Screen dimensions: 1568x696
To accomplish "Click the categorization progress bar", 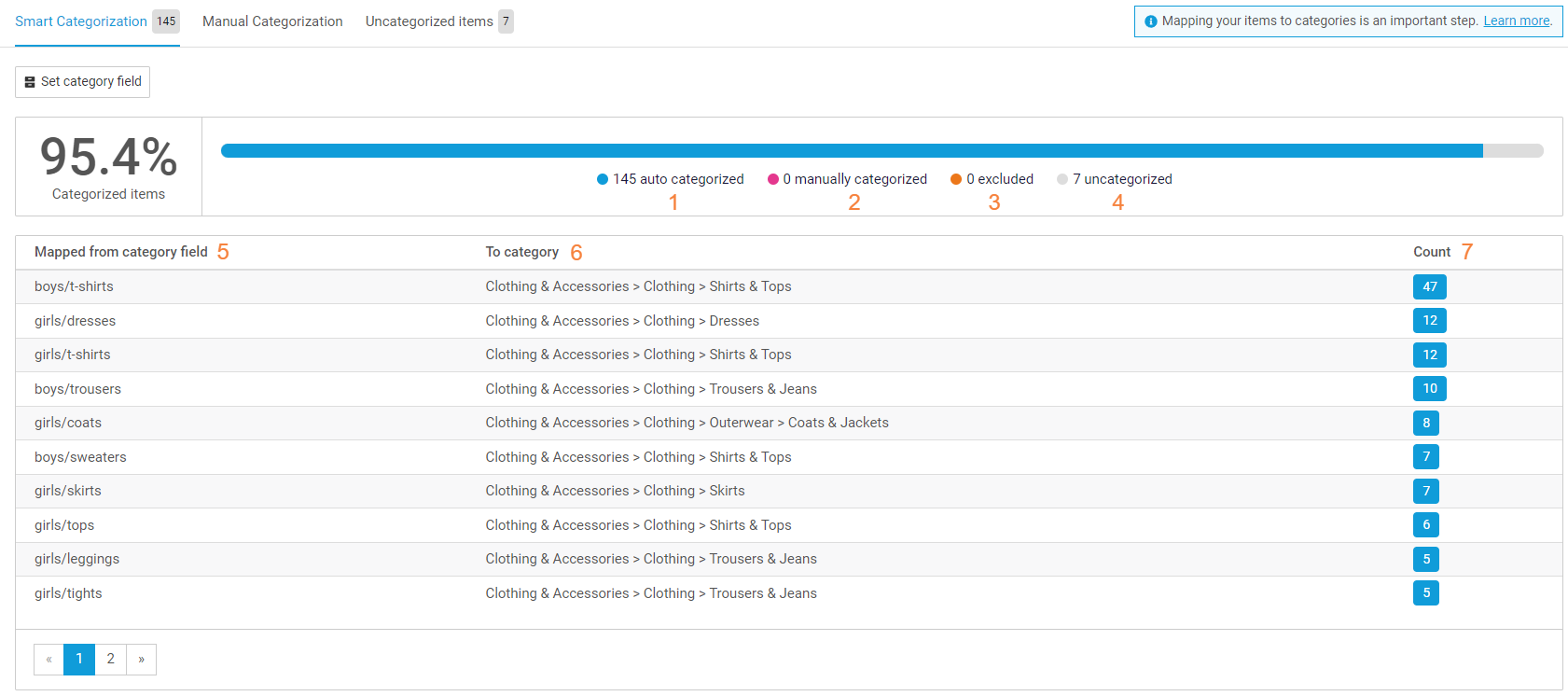I will (882, 150).
